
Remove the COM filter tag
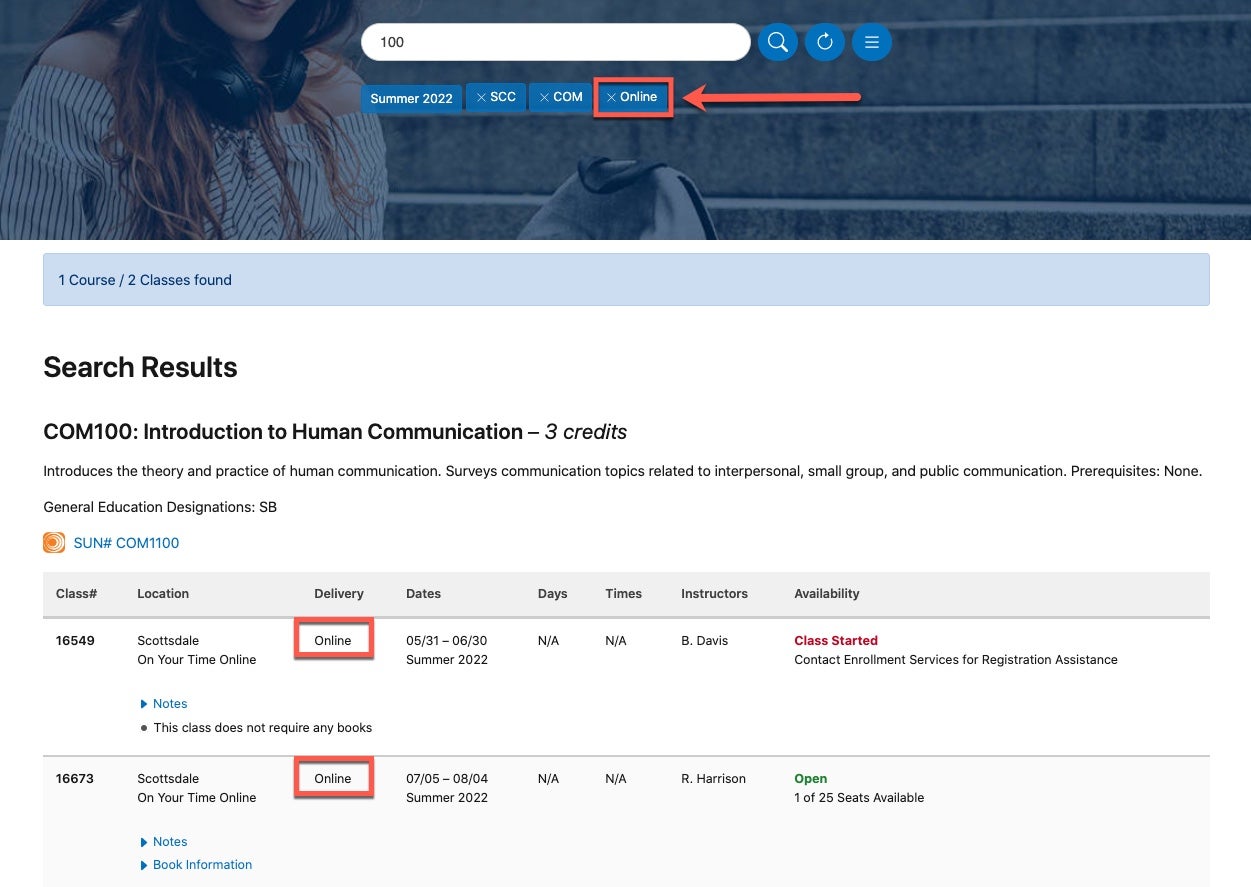[560, 97]
